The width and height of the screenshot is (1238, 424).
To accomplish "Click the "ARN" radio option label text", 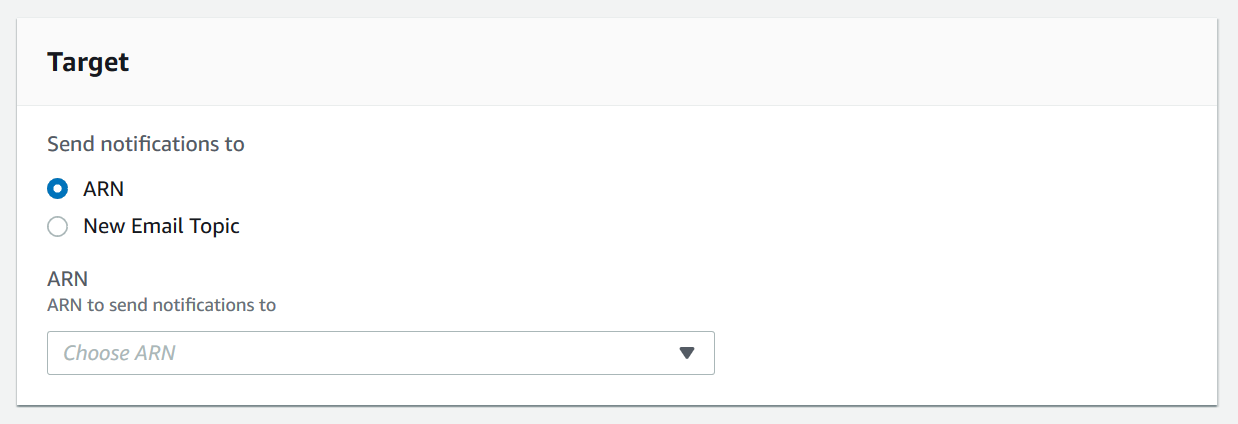I will click(x=103, y=188).
